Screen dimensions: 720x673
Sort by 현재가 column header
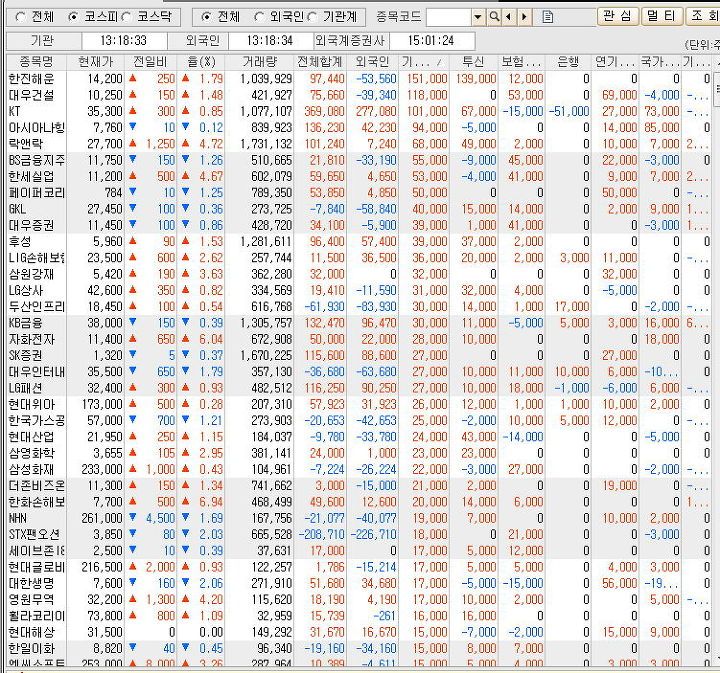[96, 62]
